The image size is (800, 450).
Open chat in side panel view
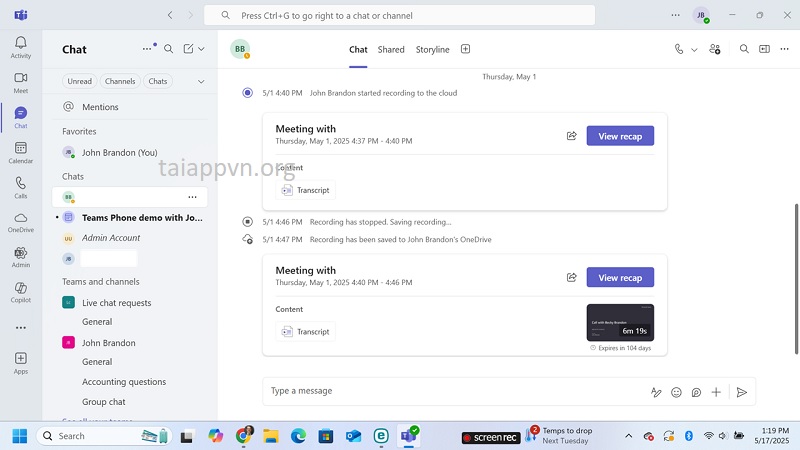pyautogui.click(x=764, y=49)
